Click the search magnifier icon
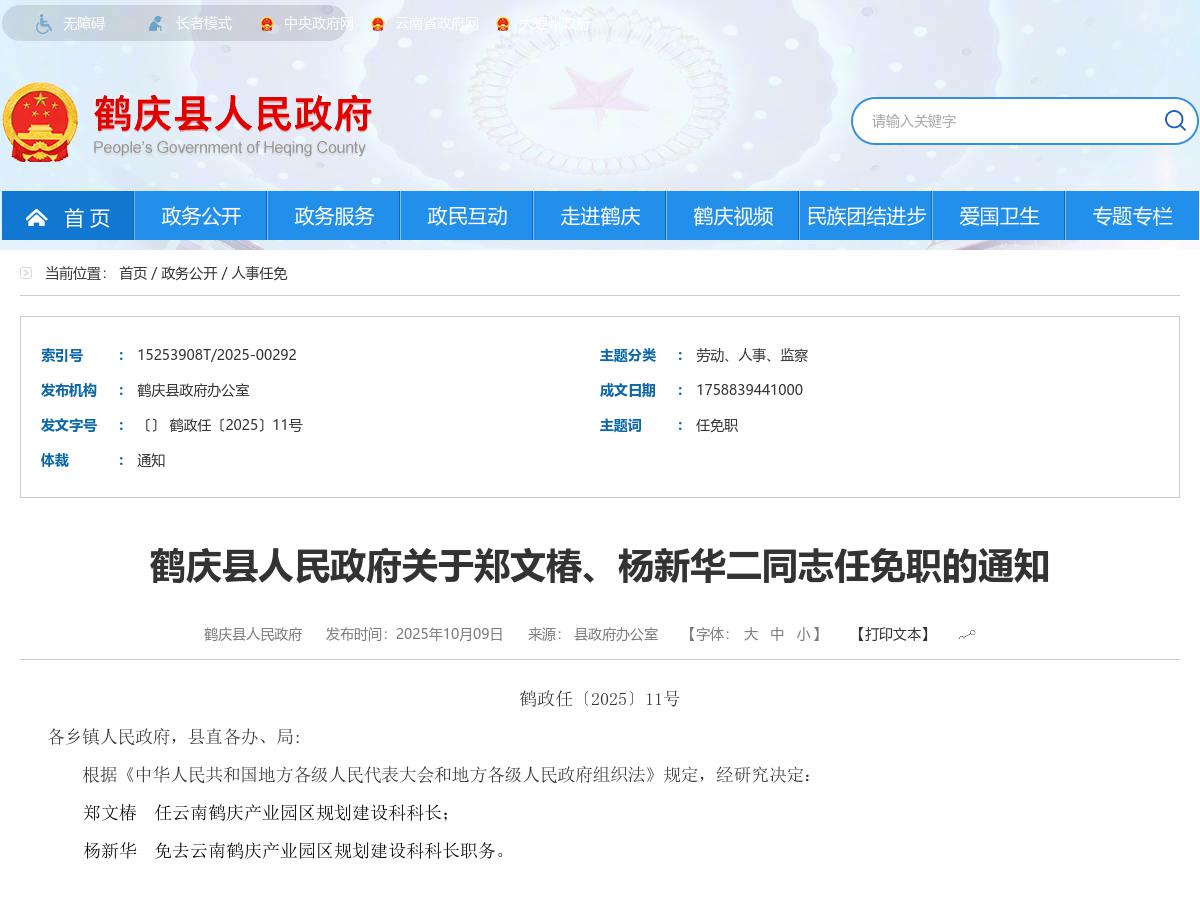This screenshot has width=1200, height=900. [x=1175, y=120]
